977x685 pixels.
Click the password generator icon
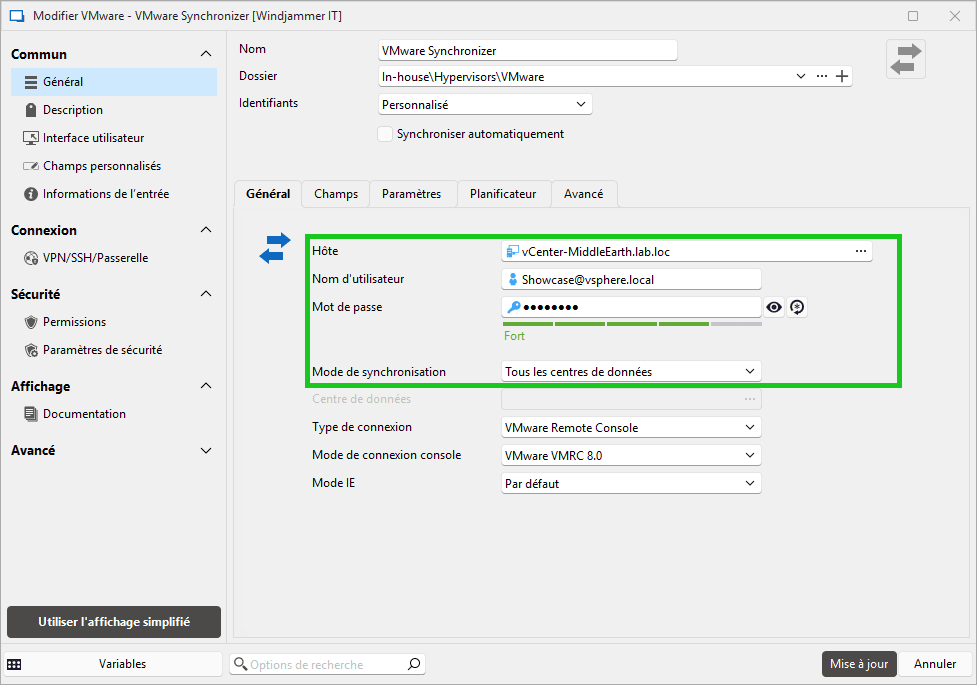(797, 307)
